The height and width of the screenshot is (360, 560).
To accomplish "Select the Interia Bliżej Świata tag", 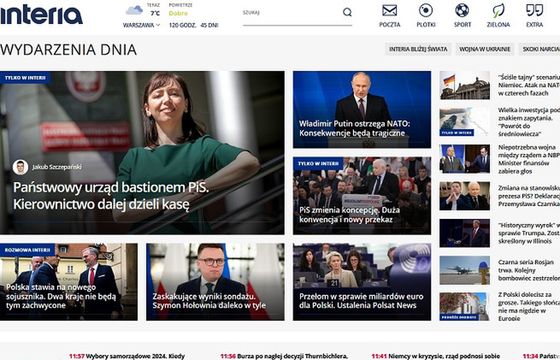I will tap(418, 49).
